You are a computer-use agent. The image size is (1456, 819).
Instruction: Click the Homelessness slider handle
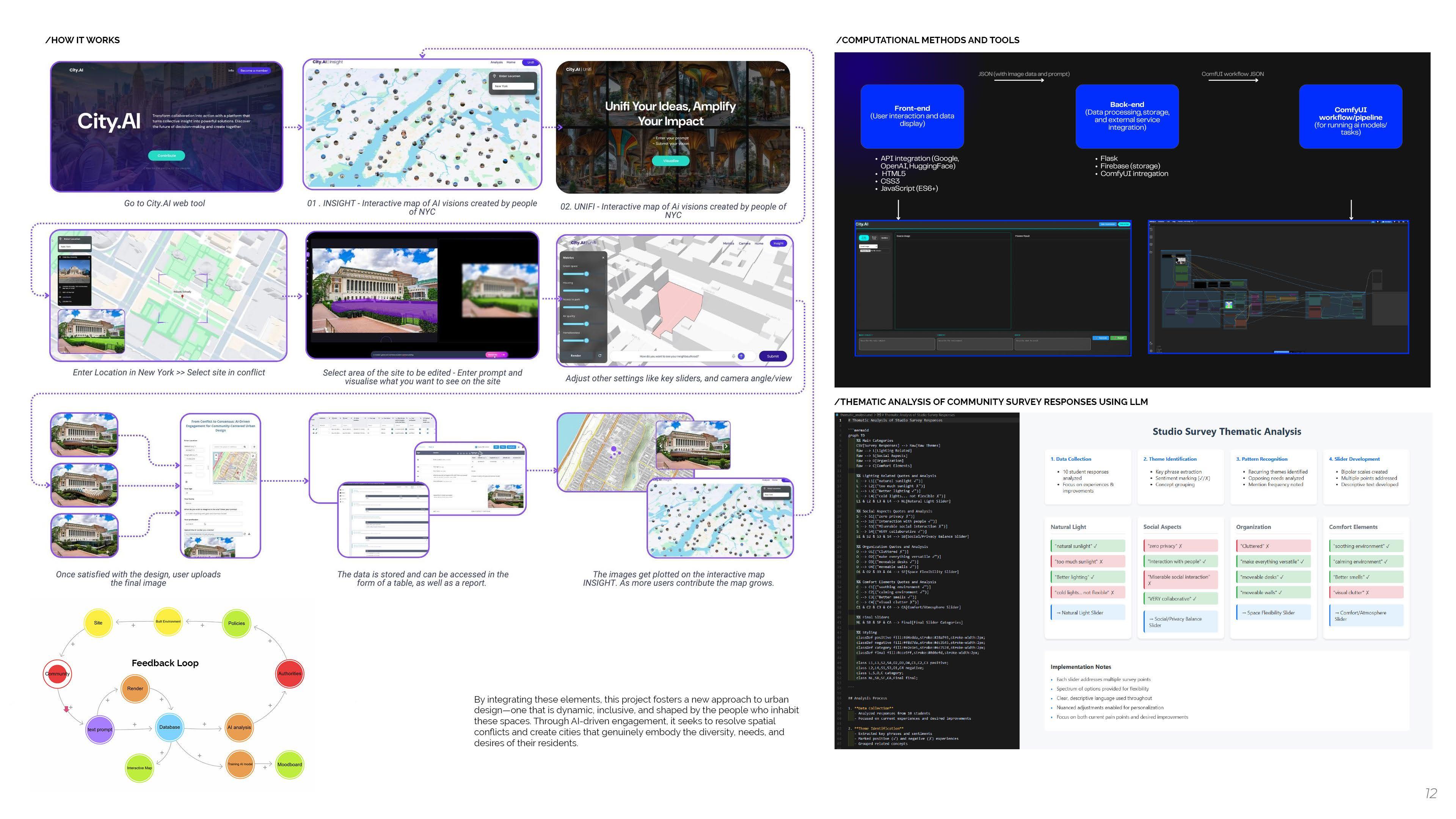[587, 340]
